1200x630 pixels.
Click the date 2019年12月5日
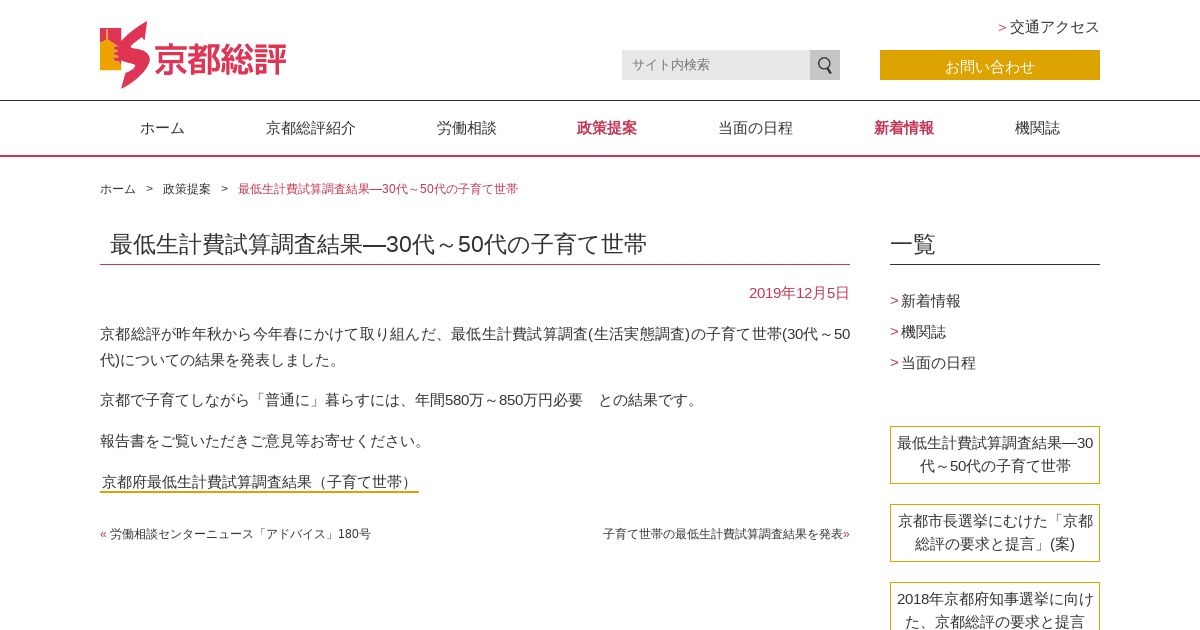pos(799,293)
